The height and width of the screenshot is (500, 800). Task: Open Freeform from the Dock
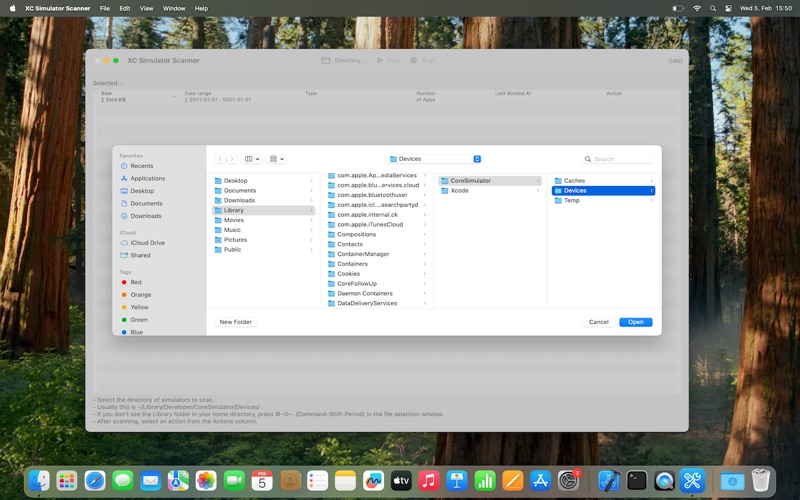[x=373, y=481]
